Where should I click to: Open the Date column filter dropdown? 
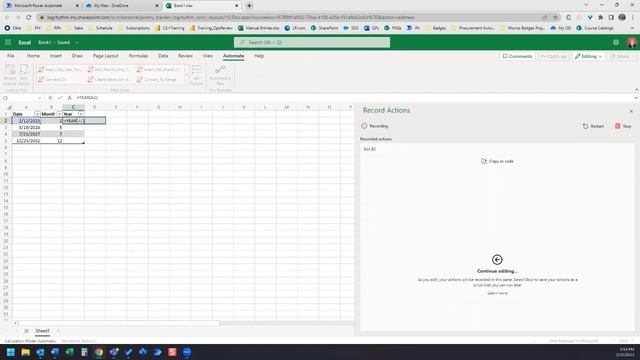click(37, 114)
